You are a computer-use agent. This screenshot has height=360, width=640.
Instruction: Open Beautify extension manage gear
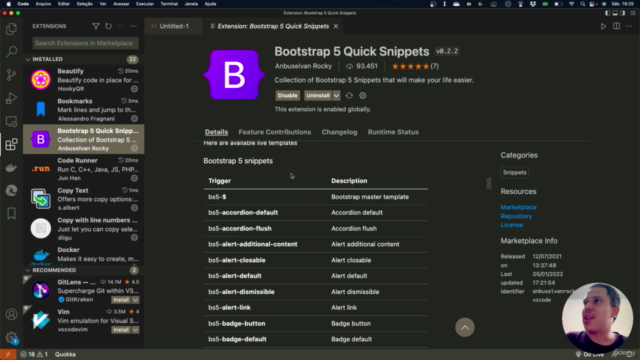point(134,89)
